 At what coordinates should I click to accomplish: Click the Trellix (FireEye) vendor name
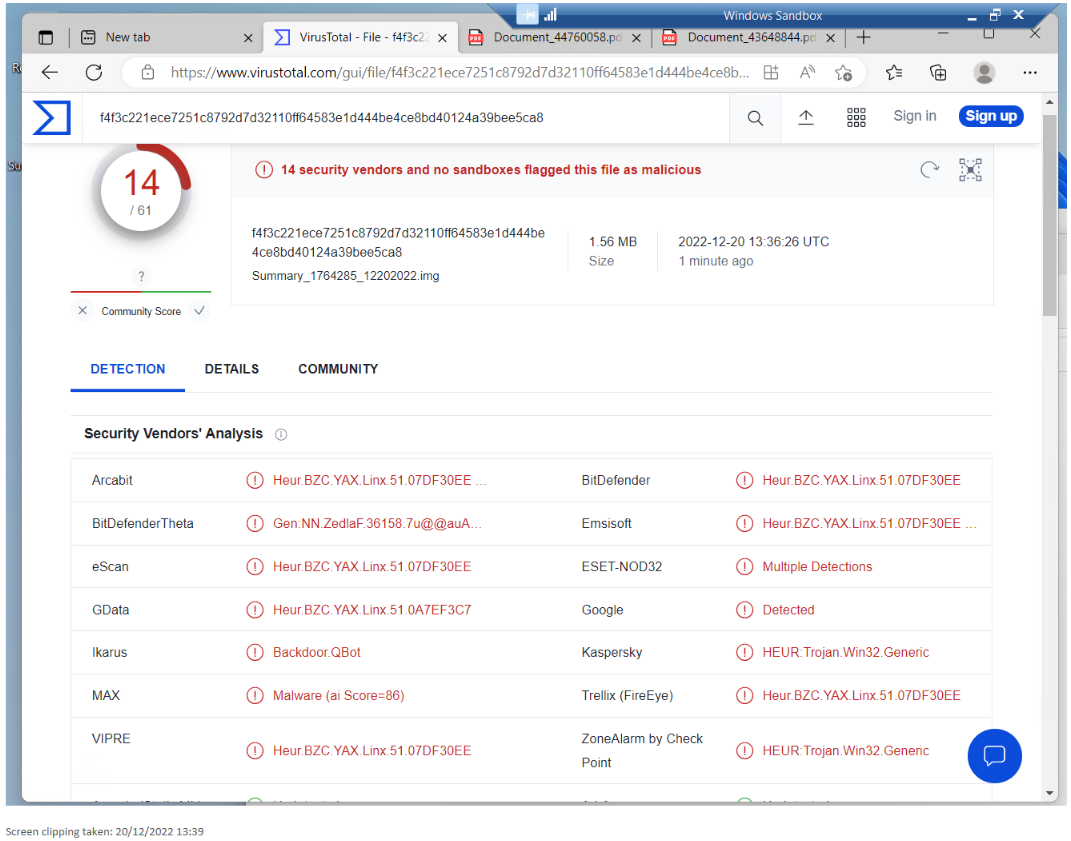pyautogui.click(x=627, y=695)
